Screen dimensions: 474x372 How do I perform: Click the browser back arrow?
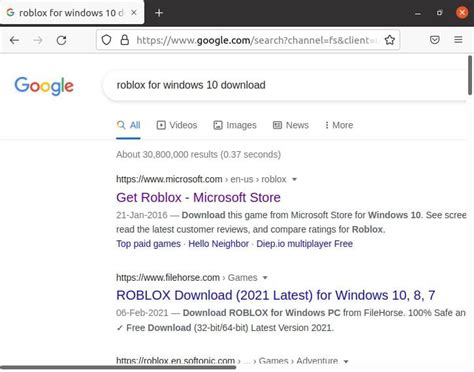pos(14,40)
